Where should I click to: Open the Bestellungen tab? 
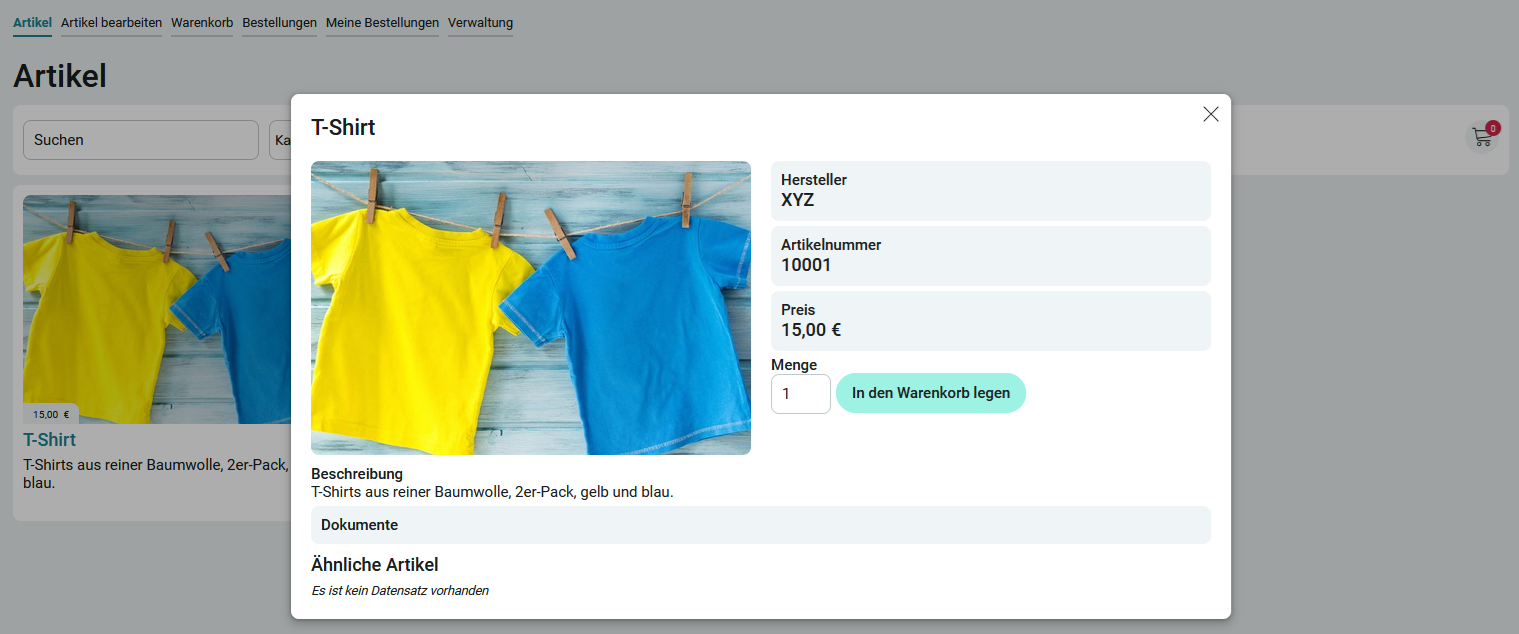[279, 22]
